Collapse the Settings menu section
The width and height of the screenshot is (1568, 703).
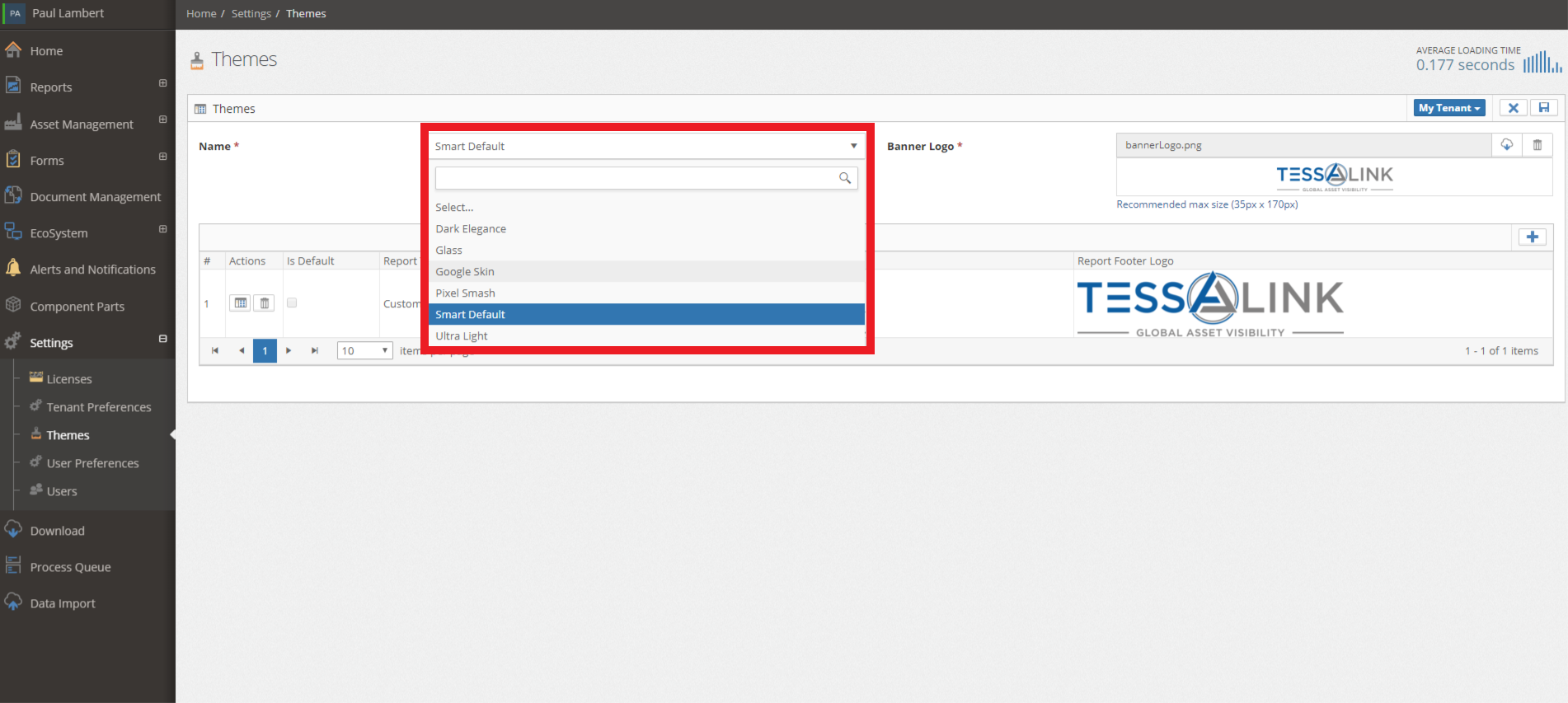[162, 339]
